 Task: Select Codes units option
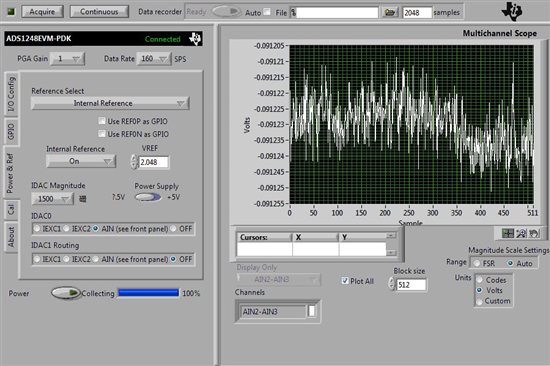point(479,280)
